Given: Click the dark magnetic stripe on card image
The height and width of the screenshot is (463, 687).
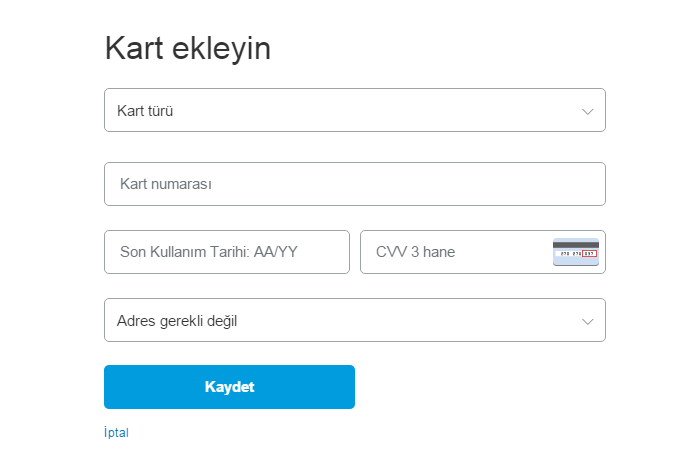Looking at the screenshot, I should point(576,245).
